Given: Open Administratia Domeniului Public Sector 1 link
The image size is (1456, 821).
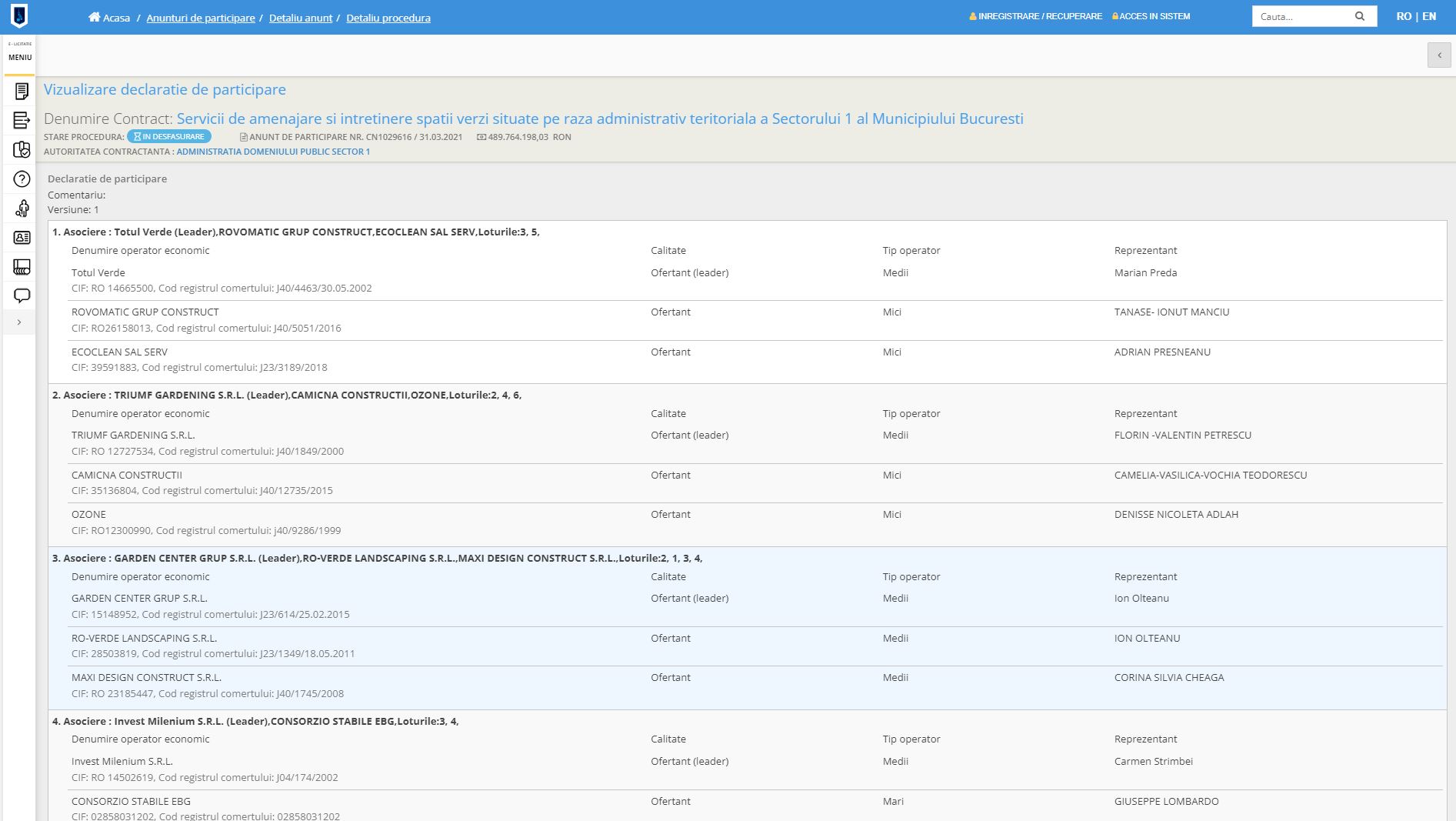Looking at the screenshot, I should (x=273, y=152).
